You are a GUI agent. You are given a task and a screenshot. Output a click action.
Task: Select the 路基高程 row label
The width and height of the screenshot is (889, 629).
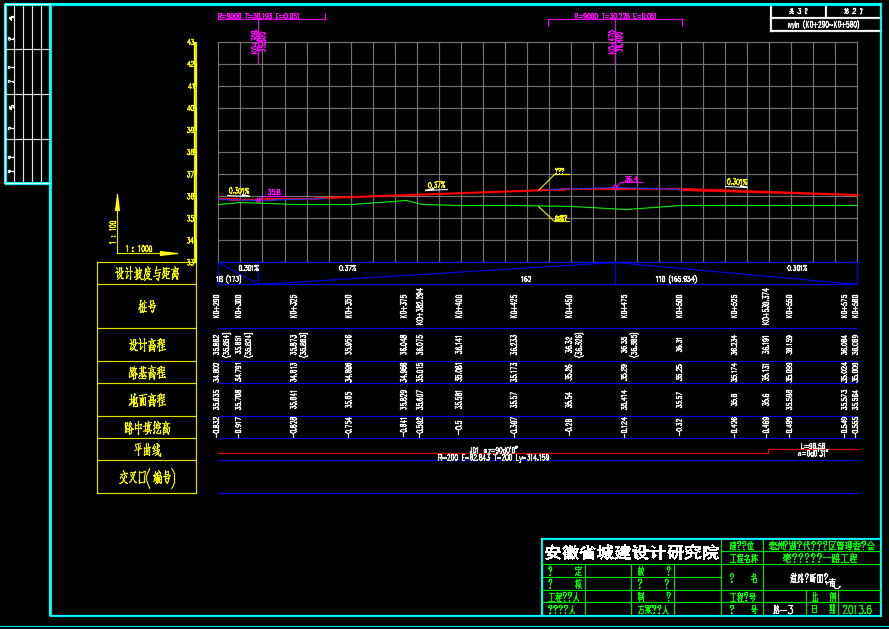[147, 373]
